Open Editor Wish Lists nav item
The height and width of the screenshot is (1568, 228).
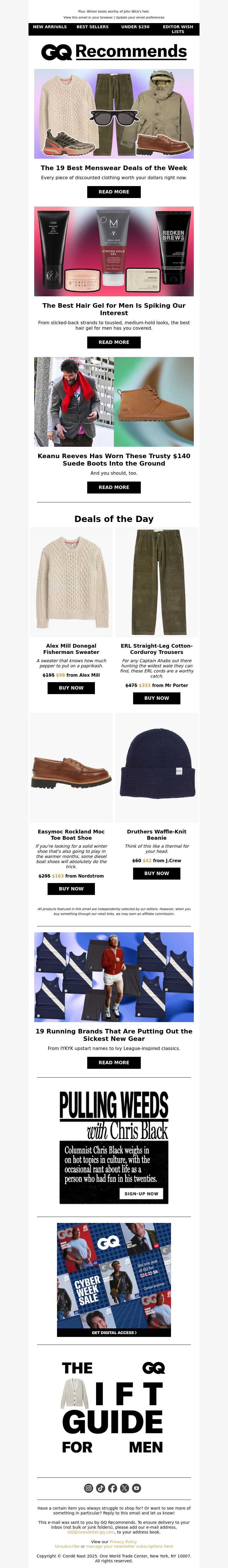click(178, 29)
